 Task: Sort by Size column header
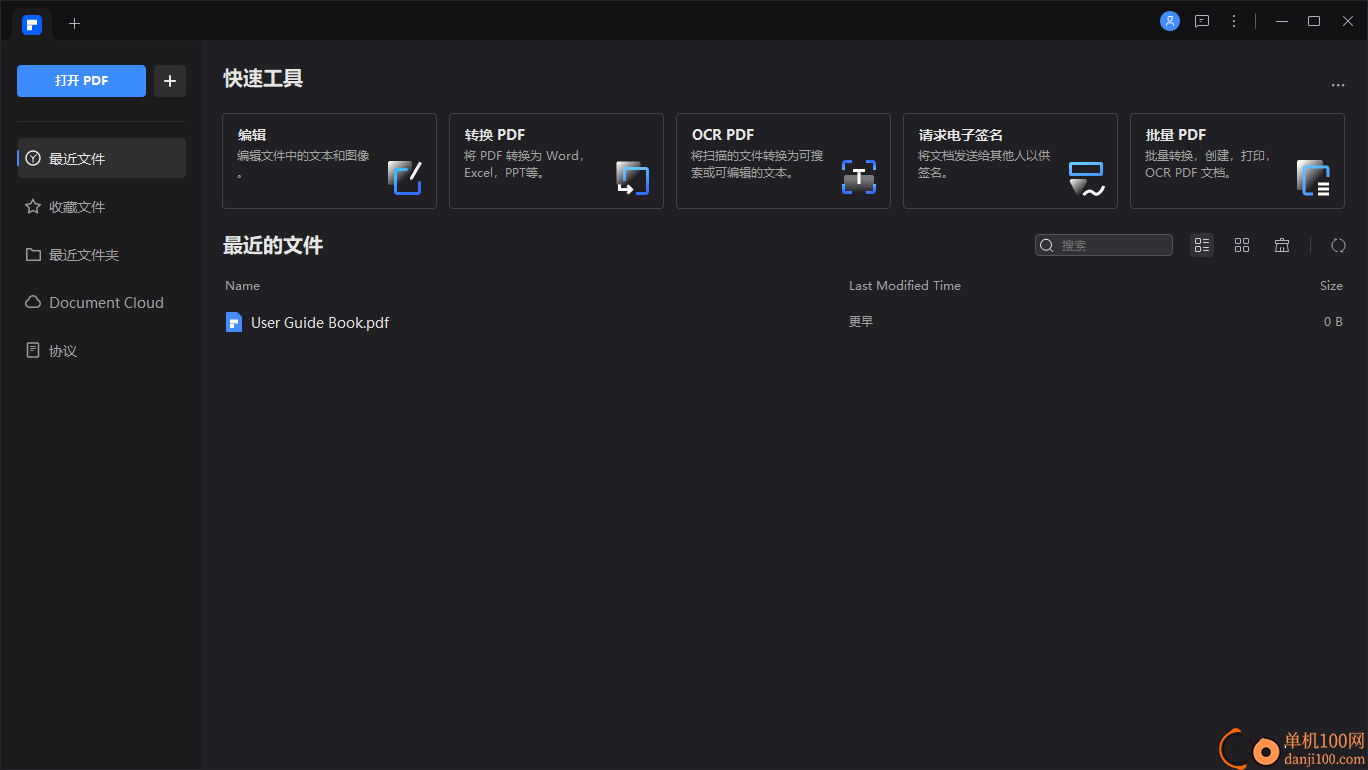point(1331,286)
